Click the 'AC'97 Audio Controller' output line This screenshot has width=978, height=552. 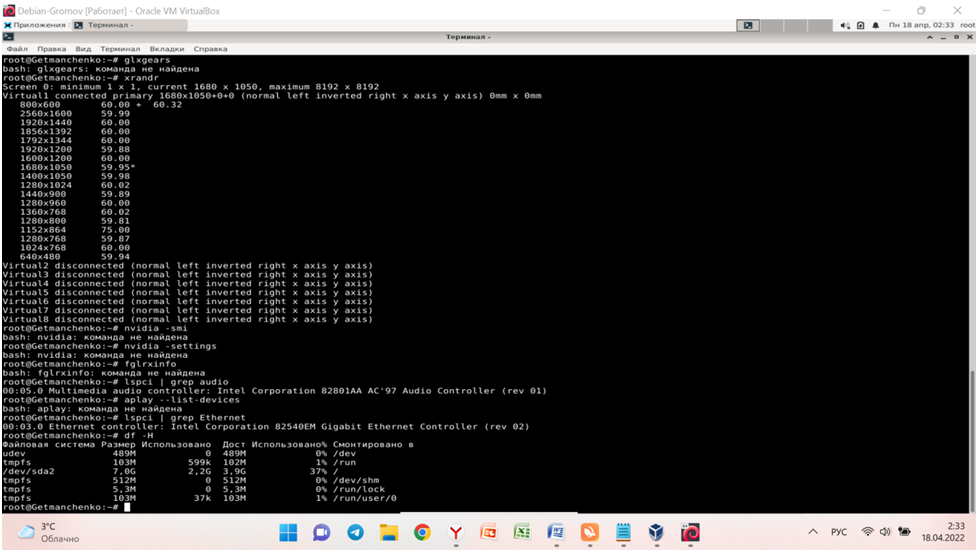pos(274,391)
